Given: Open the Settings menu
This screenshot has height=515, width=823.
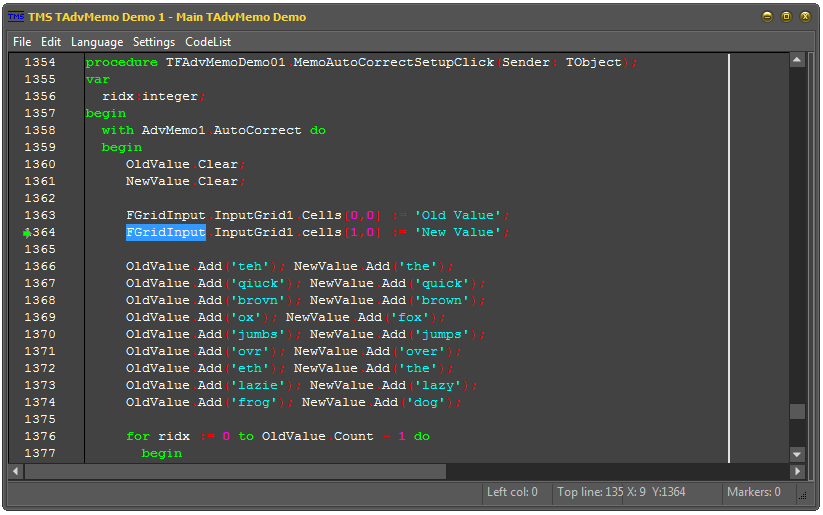Looking at the screenshot, I should pyautogui.click(x=154, y=42).
